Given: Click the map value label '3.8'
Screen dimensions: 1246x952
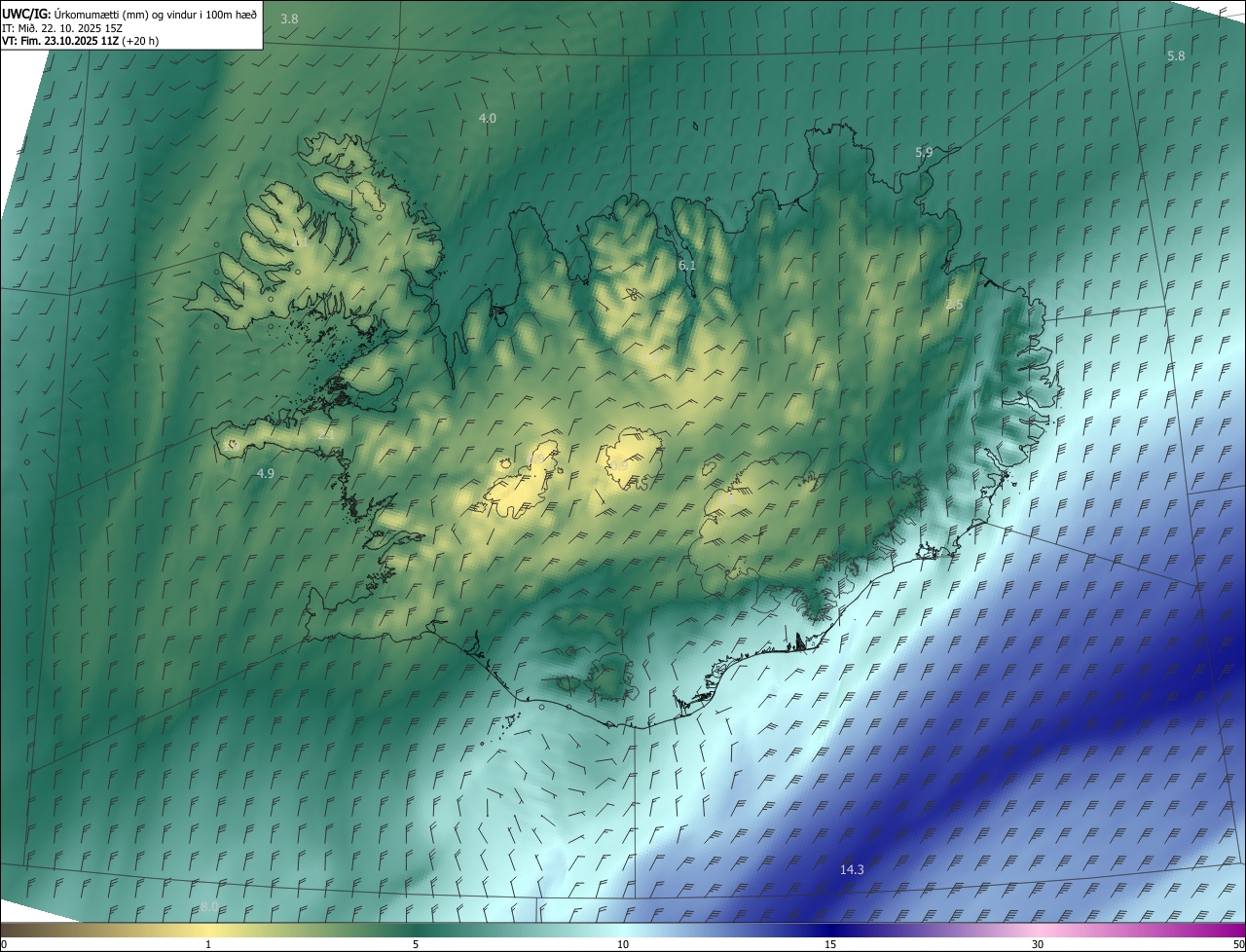Looking at the screenshot, I should coord(289,19).
